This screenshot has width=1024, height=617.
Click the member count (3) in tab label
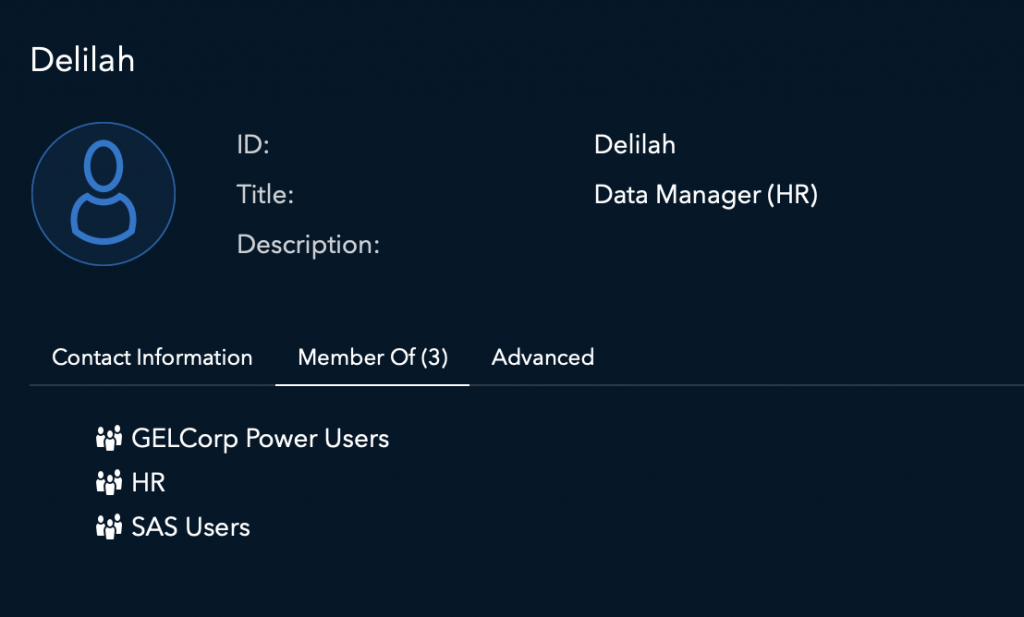pyautogui.click(x=434, y=357)
